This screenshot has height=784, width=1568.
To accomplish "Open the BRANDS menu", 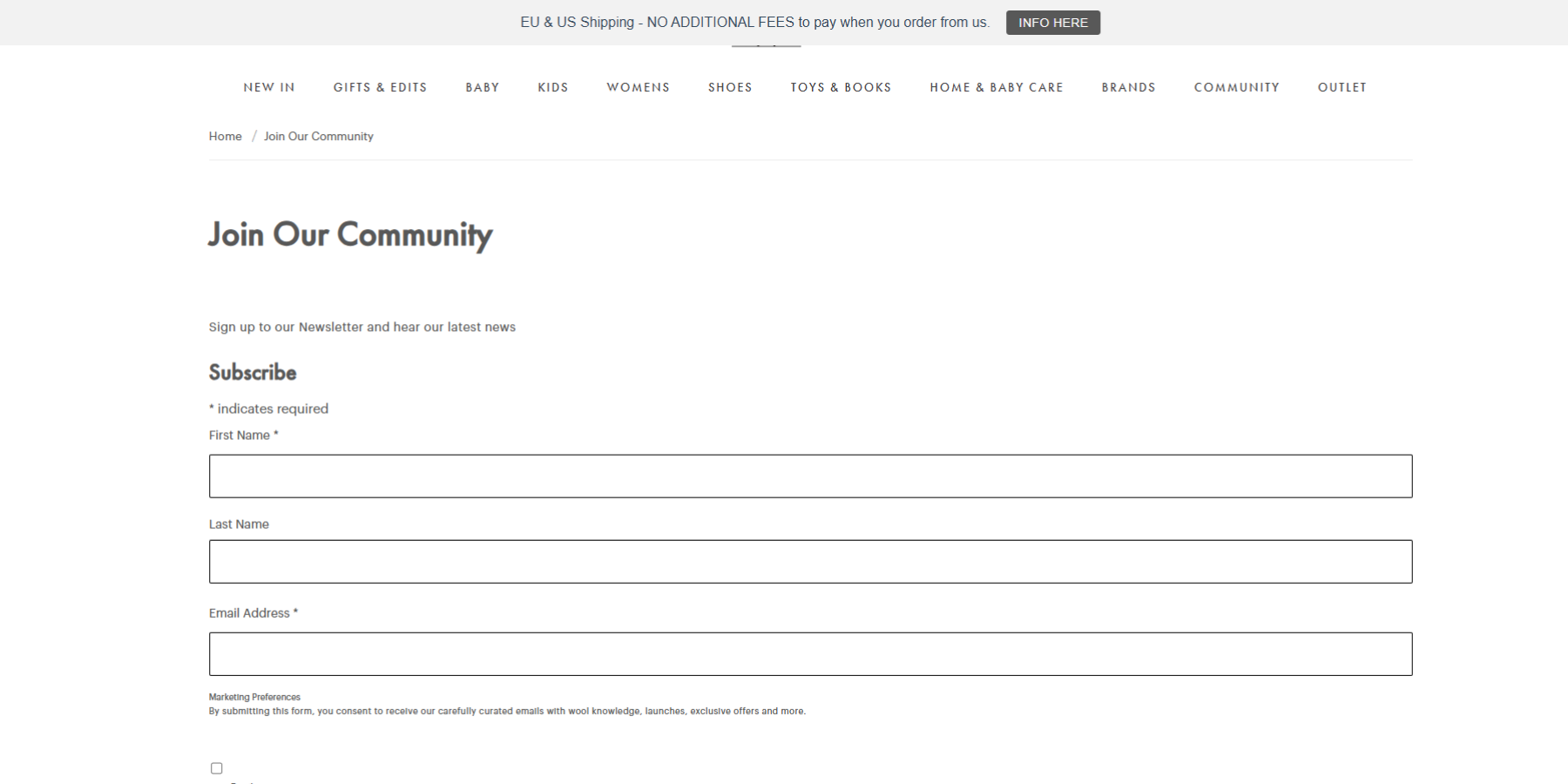I will pos(1128,87).
